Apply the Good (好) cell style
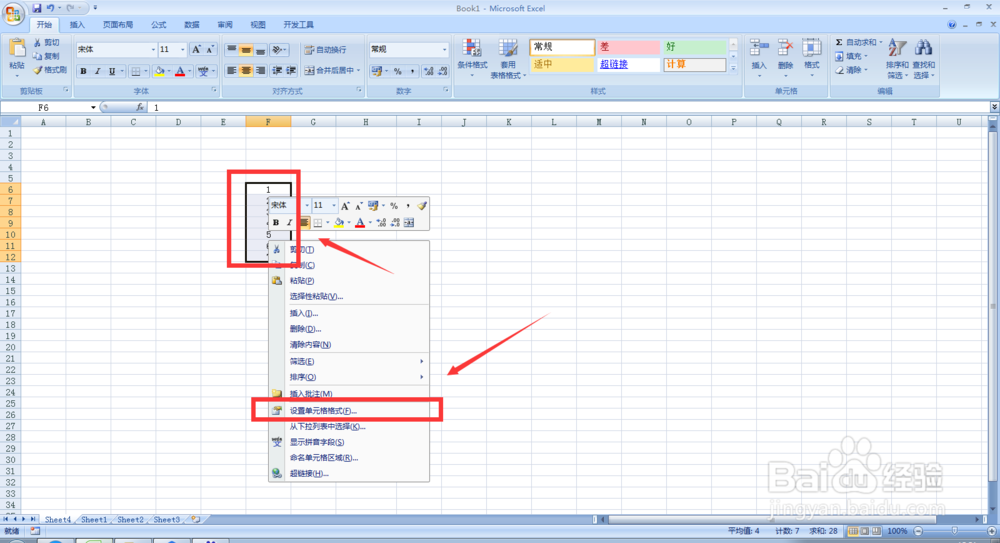Viewport: 1000px width, 543px height. pyautogui.click(x=694, y=47)
